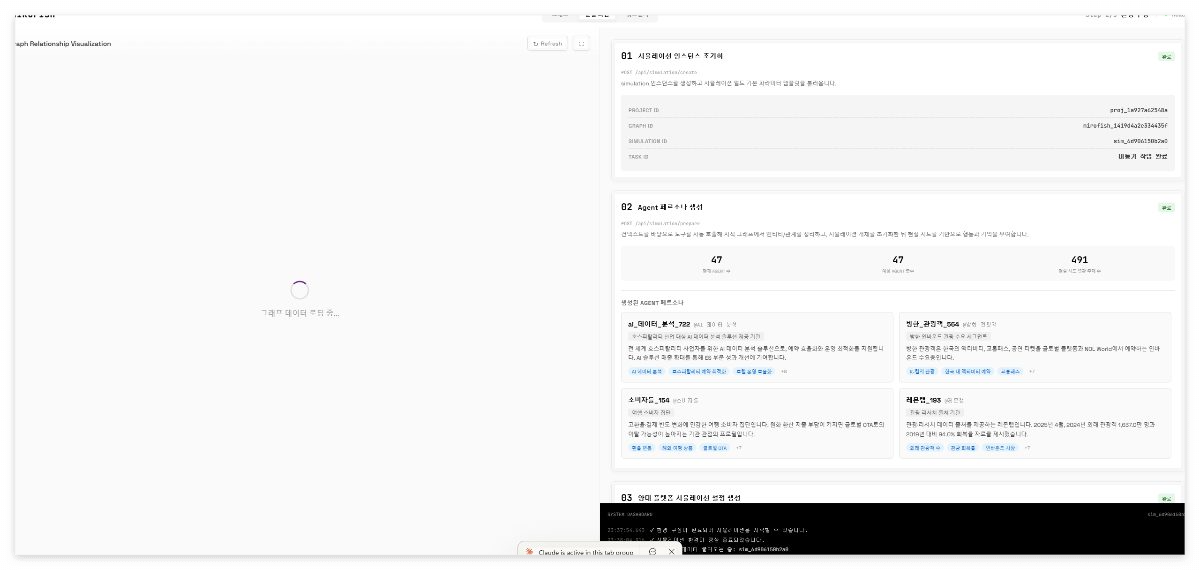Click the first blue tag on 소비자들_154 card
The width and height of the screenshot is (1200, 570).
(640, 448)
